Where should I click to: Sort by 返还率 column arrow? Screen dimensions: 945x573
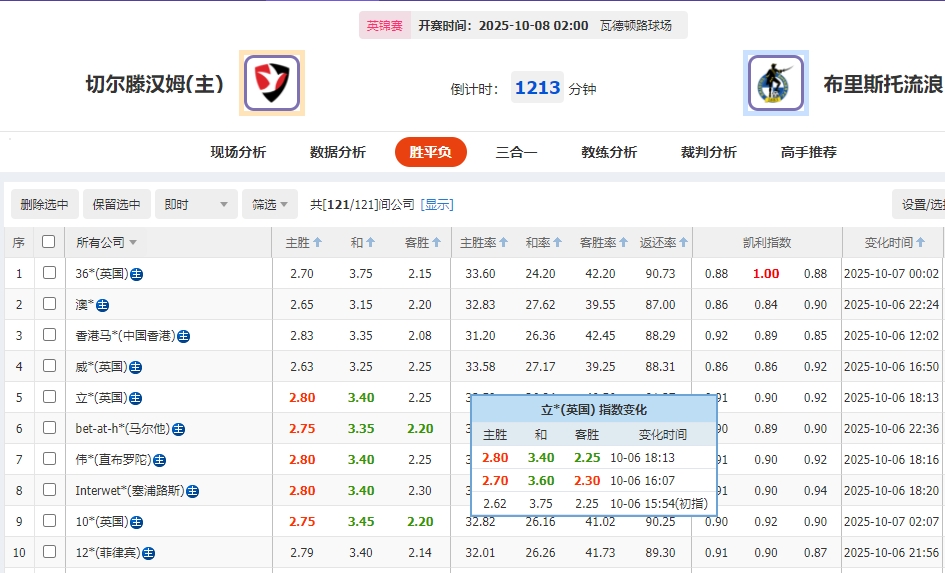(683, 242)
